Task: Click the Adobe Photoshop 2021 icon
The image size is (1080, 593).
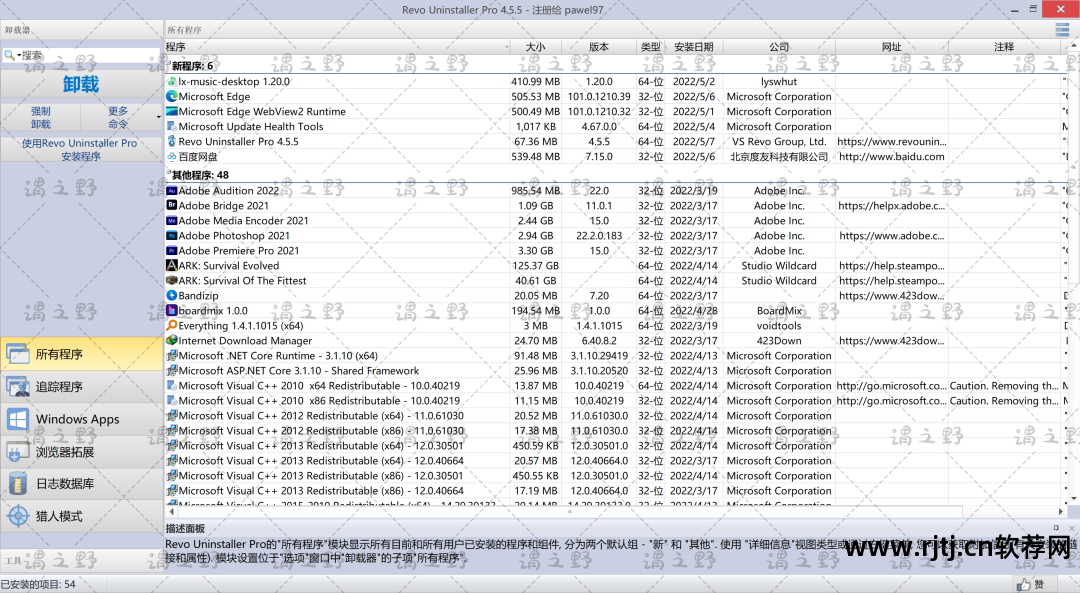Action: click(172, 236)
